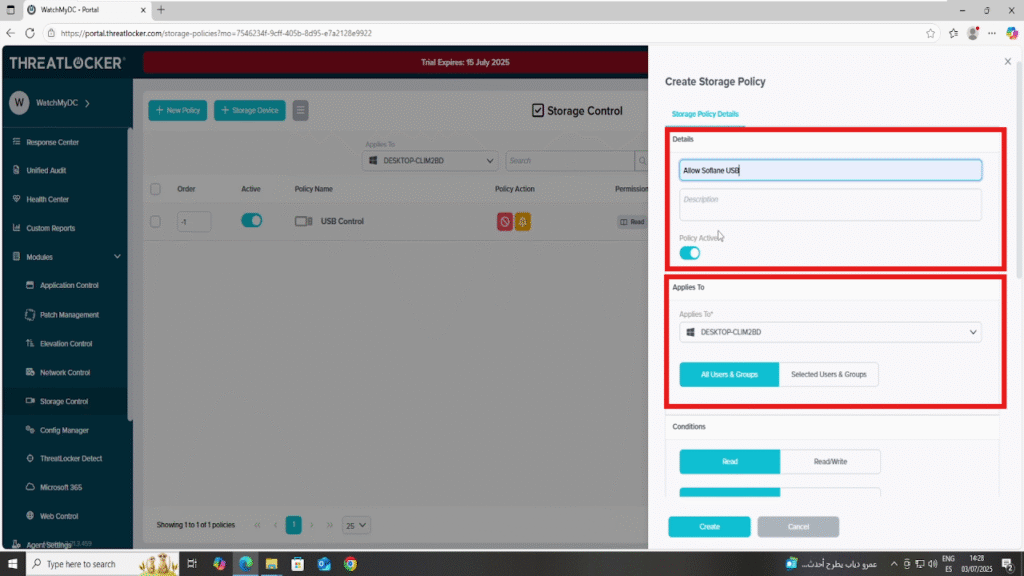Cancel storage policy creation
The image size is (1024, 576).
coord(798,526)
